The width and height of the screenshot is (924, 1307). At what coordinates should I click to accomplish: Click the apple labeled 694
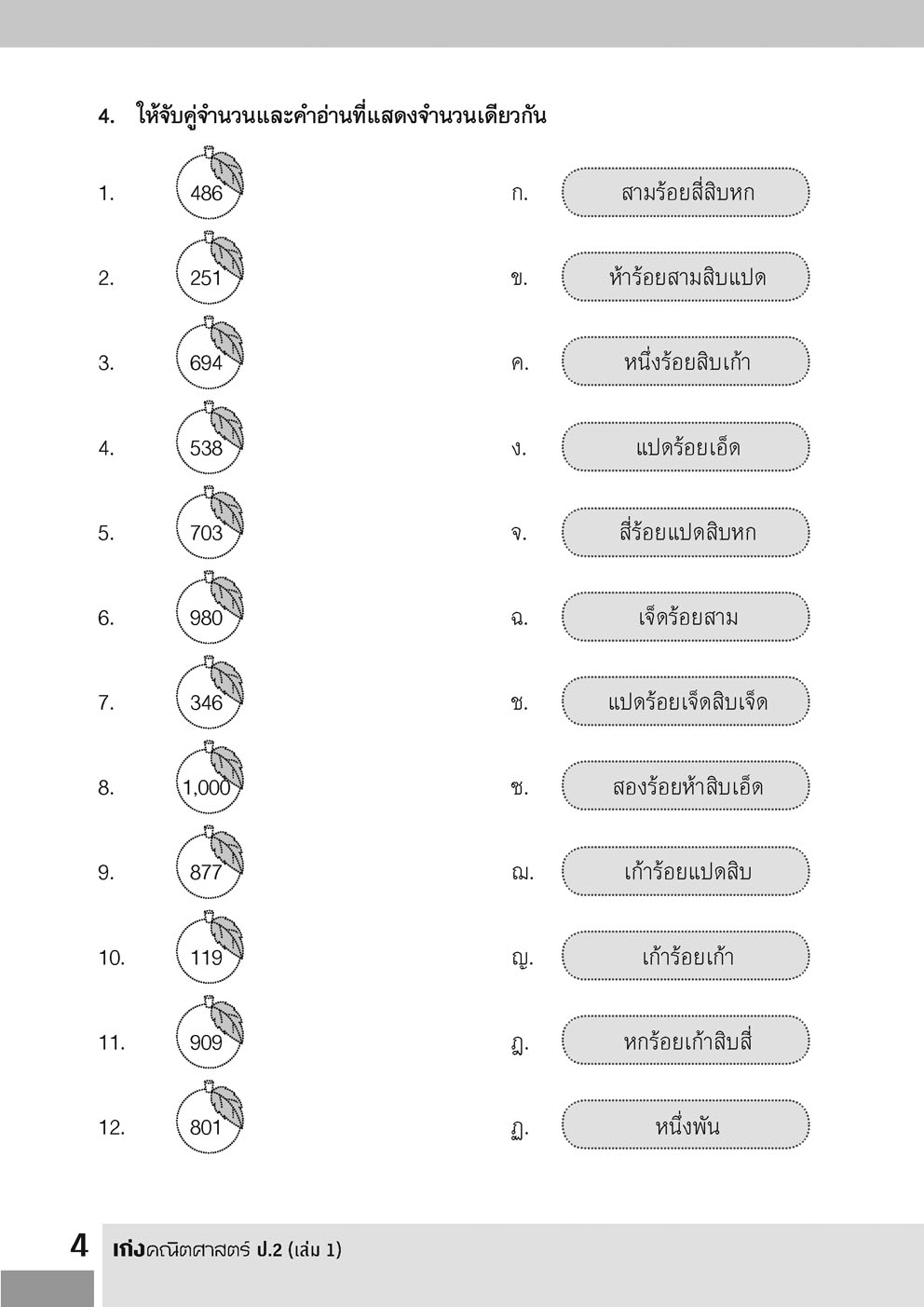[x=208, y=360]
